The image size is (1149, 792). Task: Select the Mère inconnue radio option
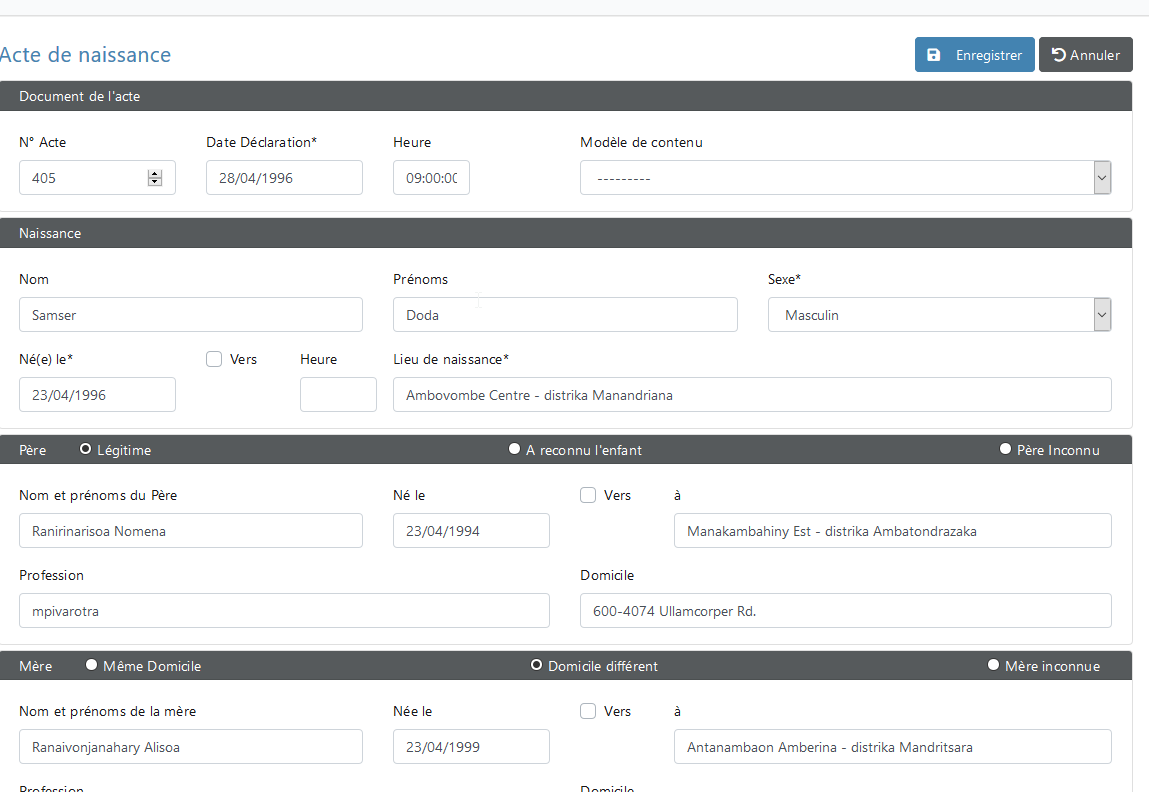(x=994, y=665)
